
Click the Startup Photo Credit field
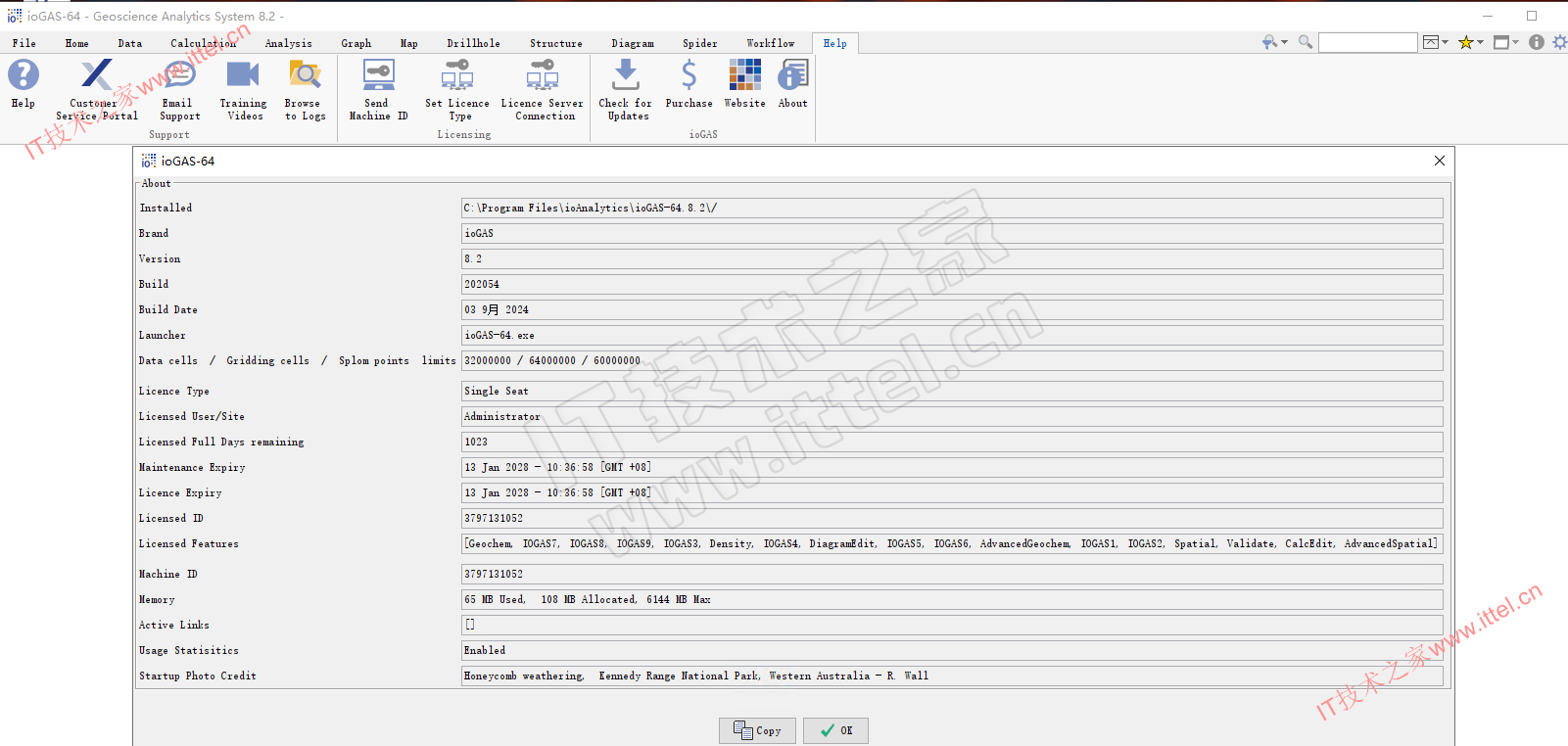coord(952,676)
